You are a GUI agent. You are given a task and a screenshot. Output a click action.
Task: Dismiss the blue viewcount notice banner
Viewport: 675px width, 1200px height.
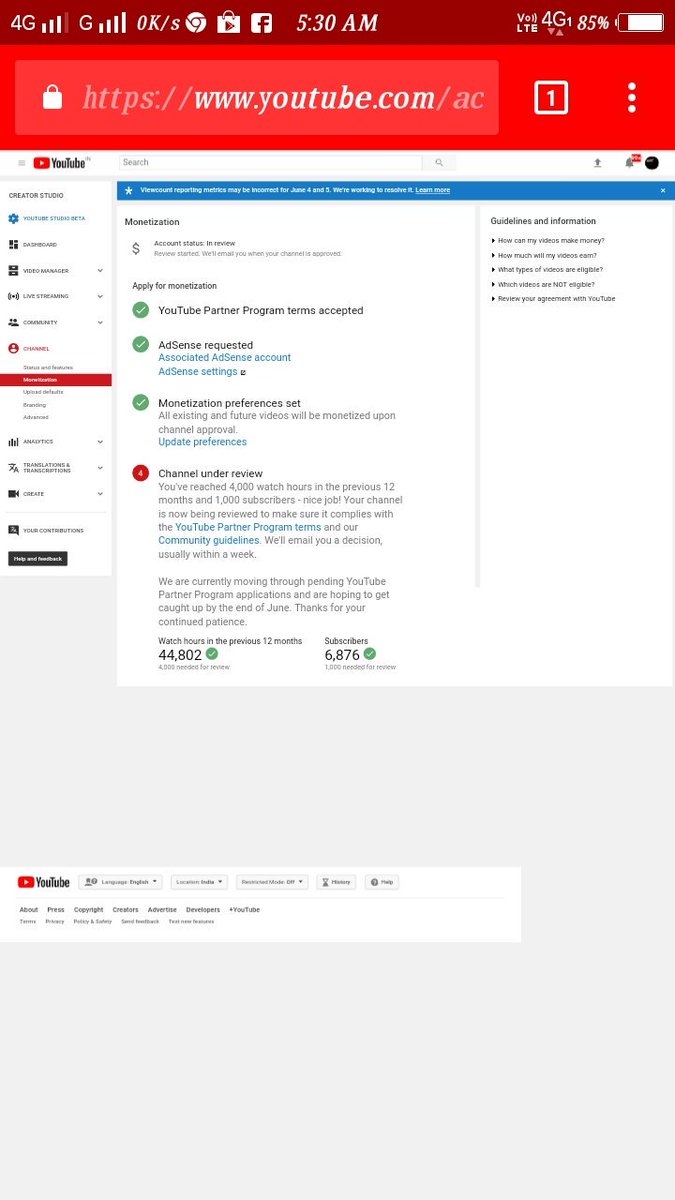(662, 190)
